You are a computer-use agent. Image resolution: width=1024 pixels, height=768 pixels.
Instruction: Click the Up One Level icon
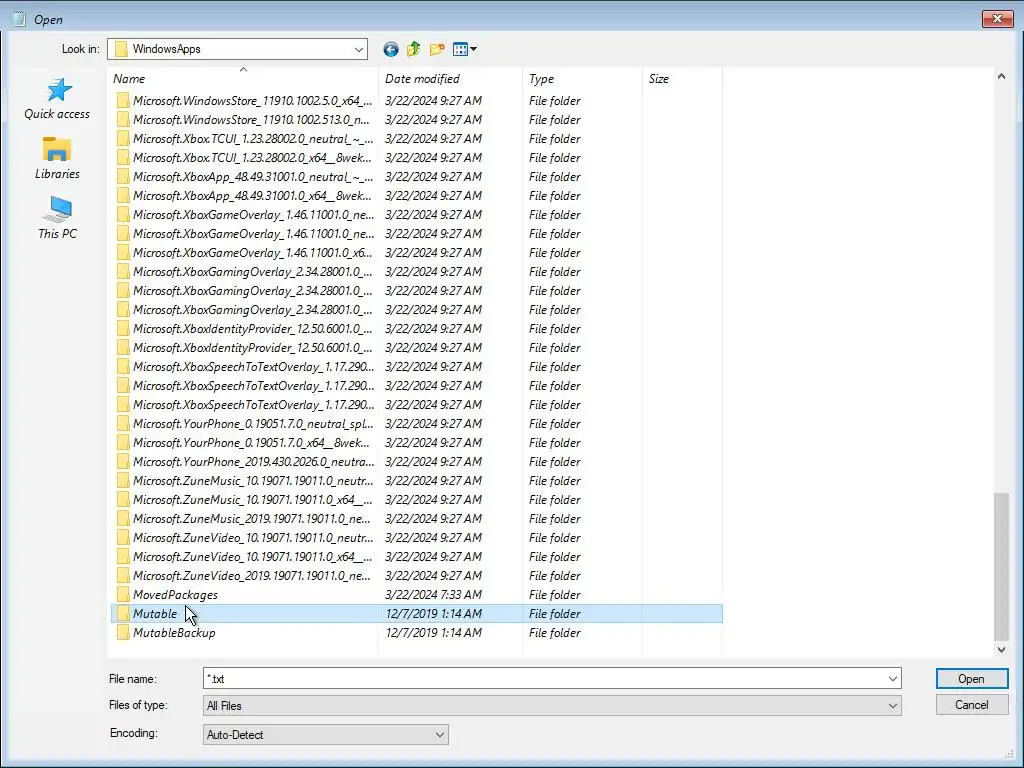[413, 49]
